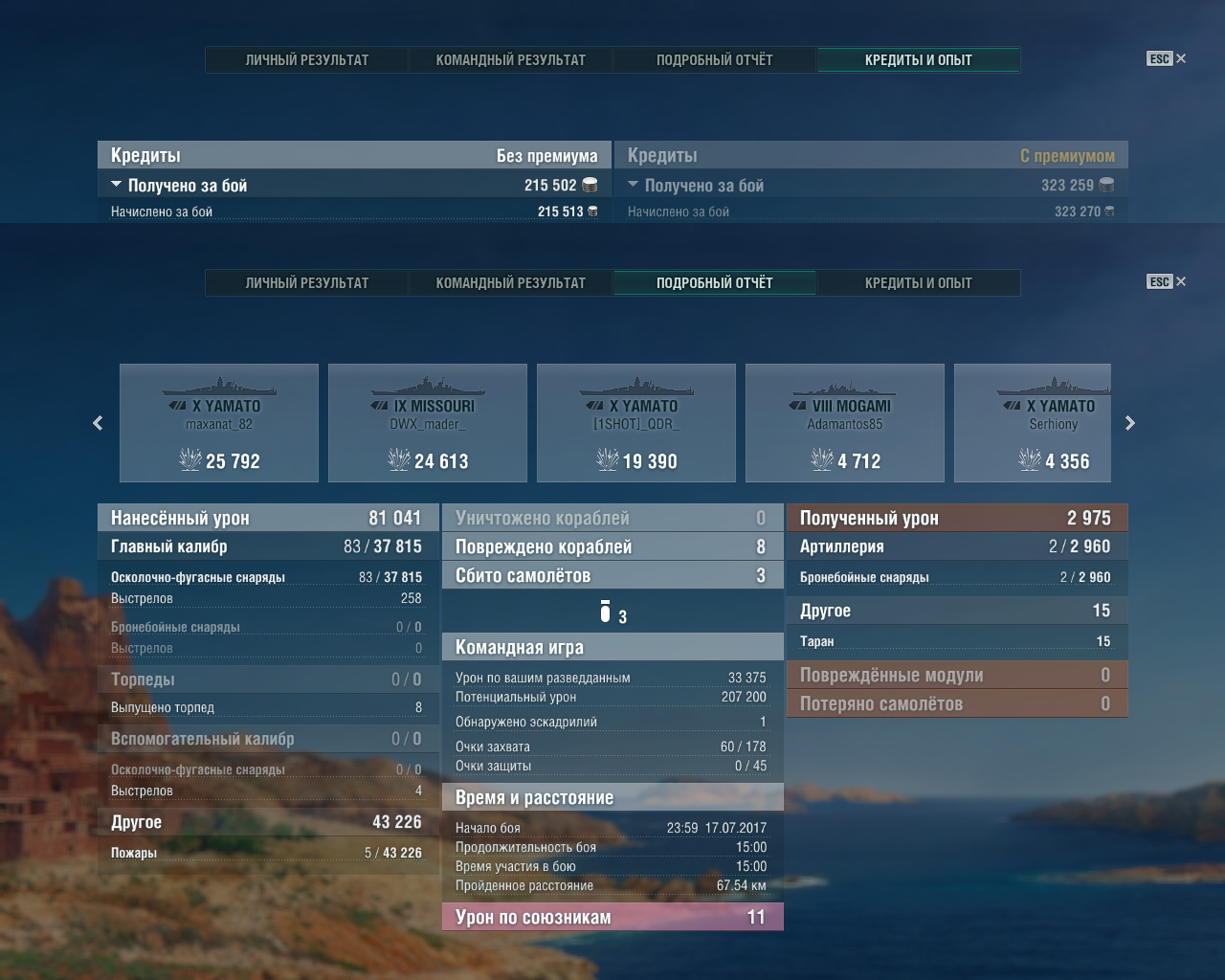The height and width of the screenshot is (980, 1225).
Task: Click Начало боя date row
Action: click(611, 828)
